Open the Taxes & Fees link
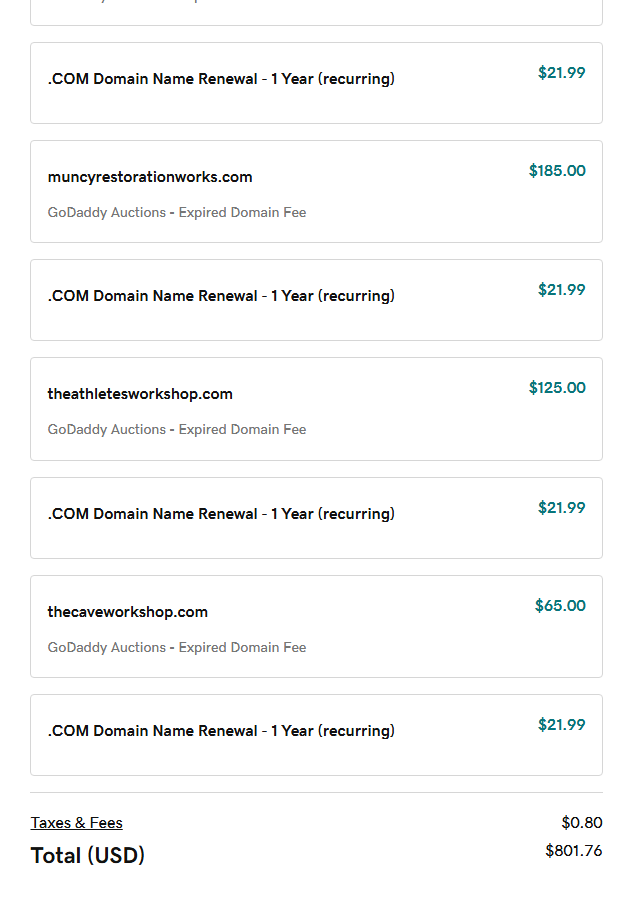This screenshot has height=901, width=630. click(x=76, y=823)
